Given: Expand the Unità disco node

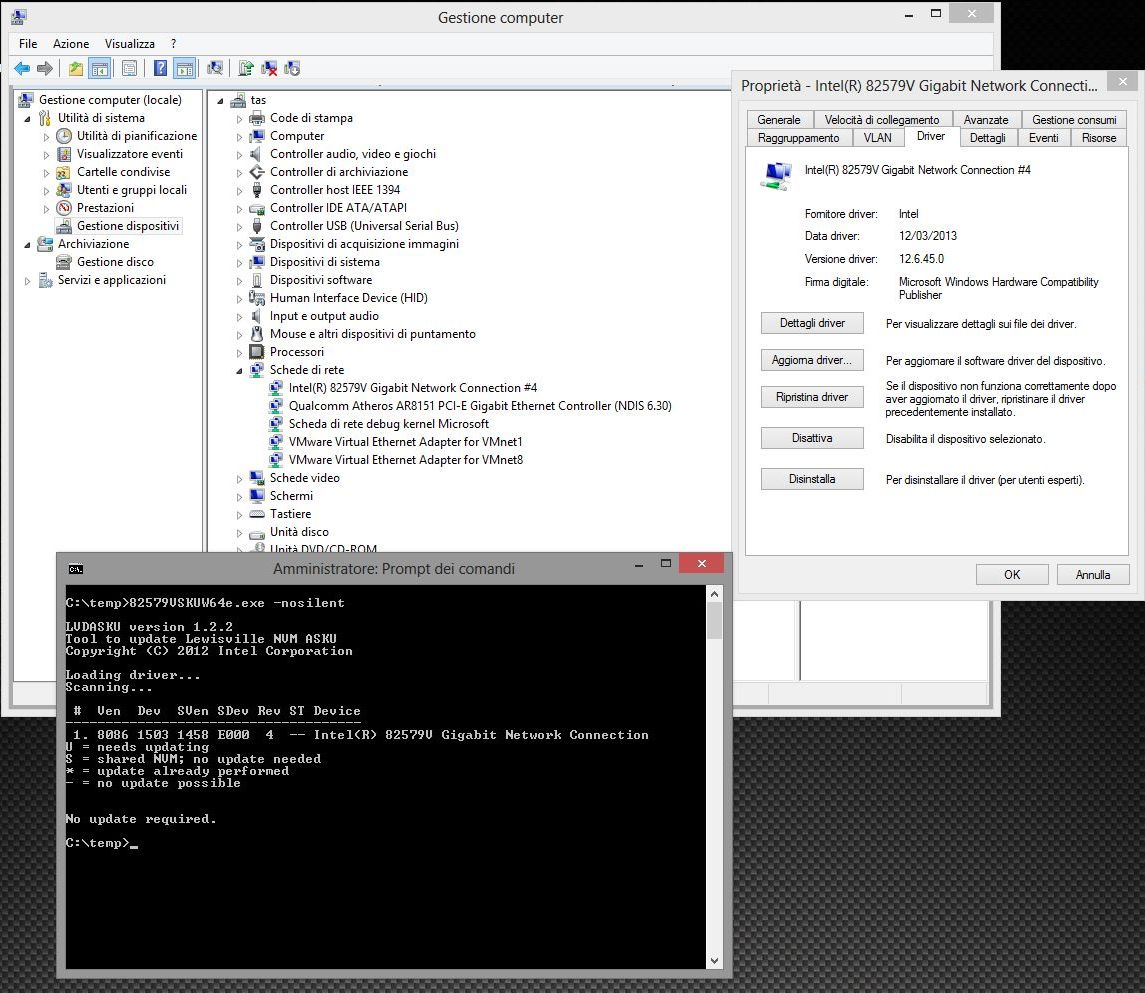Looking at the screenshot, I should tap(239, 533).
